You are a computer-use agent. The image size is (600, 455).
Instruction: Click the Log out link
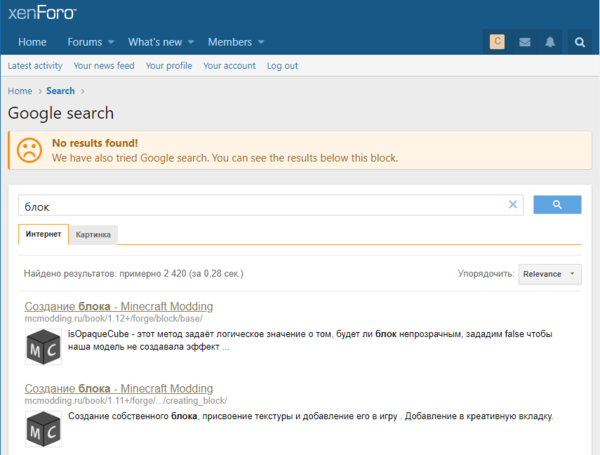coord(282,66)
